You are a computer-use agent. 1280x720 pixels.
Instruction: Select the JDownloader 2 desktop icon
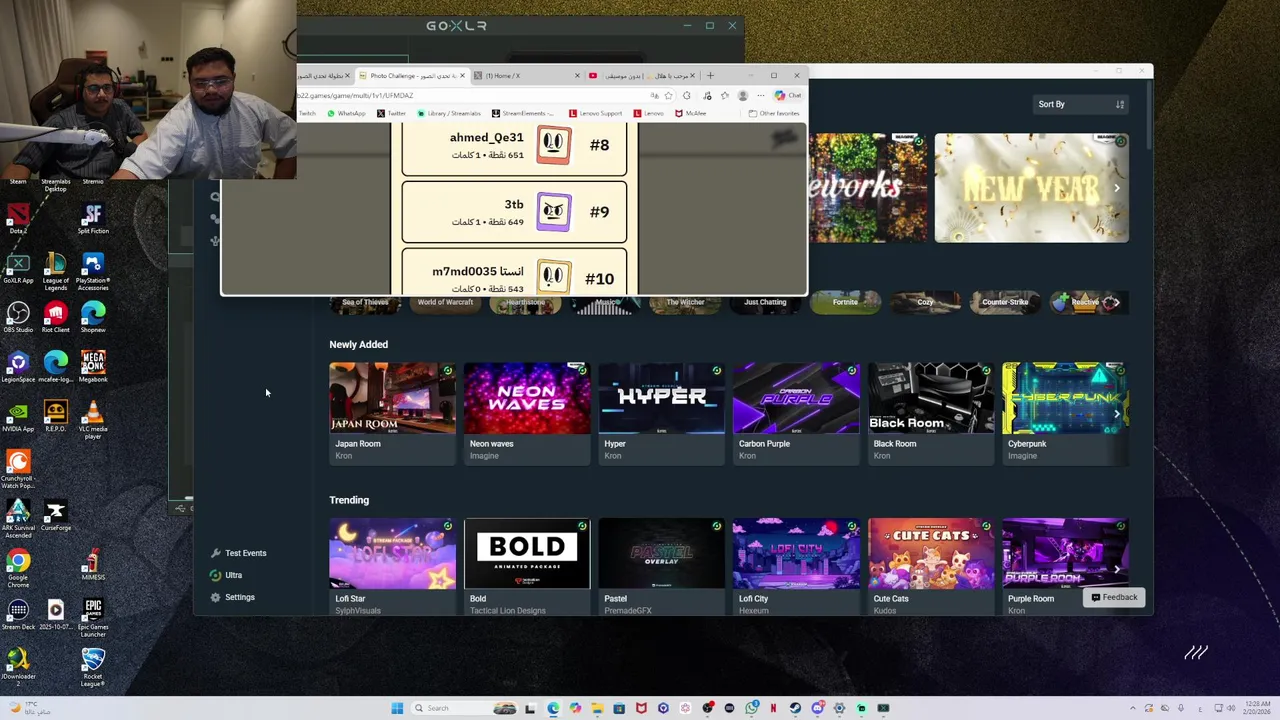click(18, 667)
